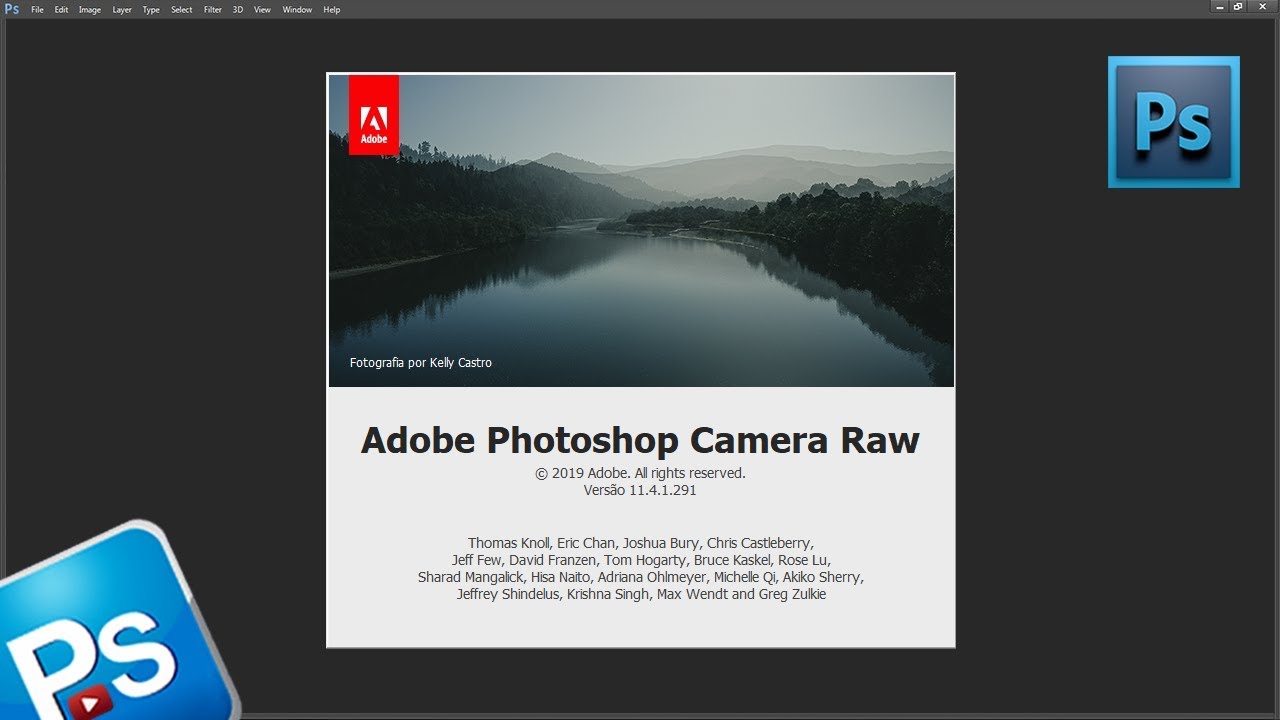This screenshot has height=720, width=1280.
Task: Click the Ps application icon in menu bar
Action: coord(12,9)
